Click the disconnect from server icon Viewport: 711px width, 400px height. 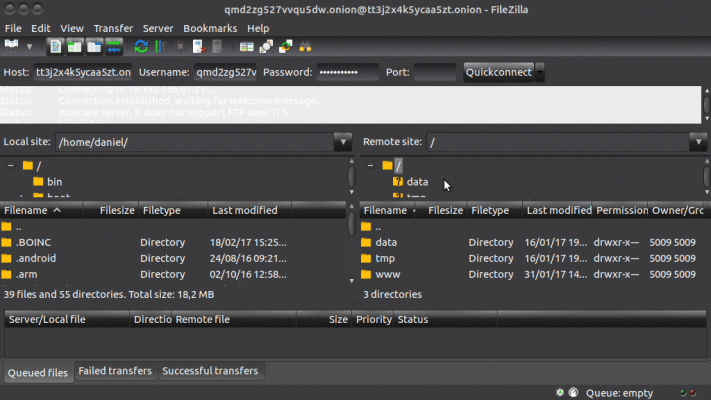(x=199, y=46)
